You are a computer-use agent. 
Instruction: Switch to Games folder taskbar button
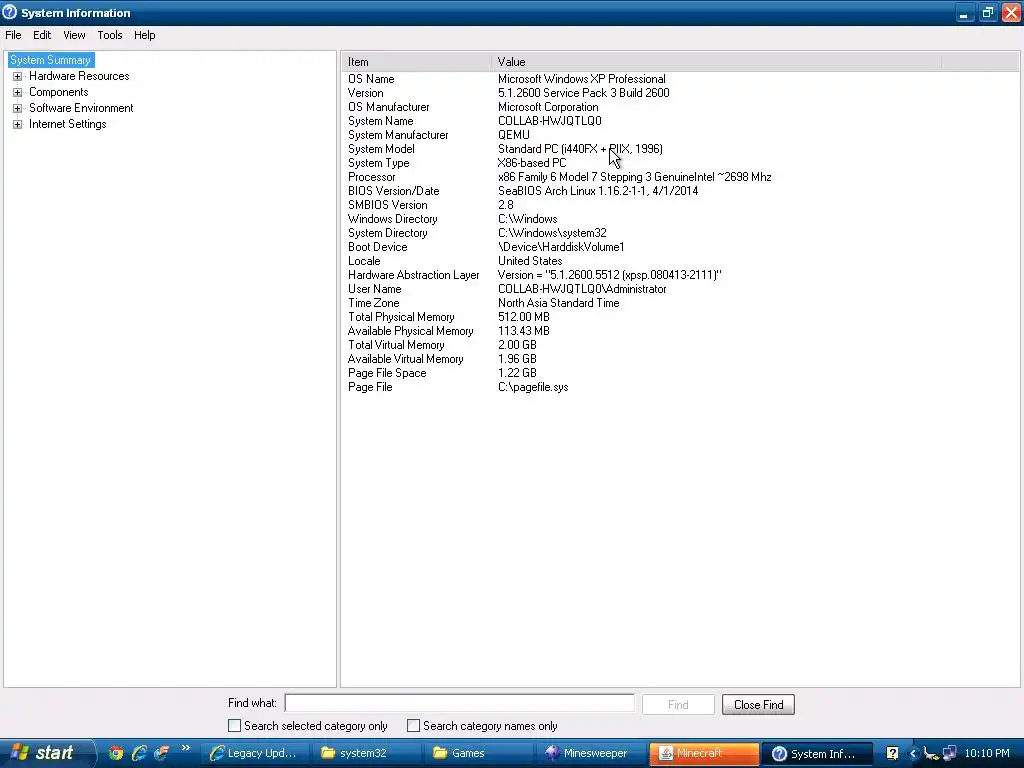pos(481,754)
